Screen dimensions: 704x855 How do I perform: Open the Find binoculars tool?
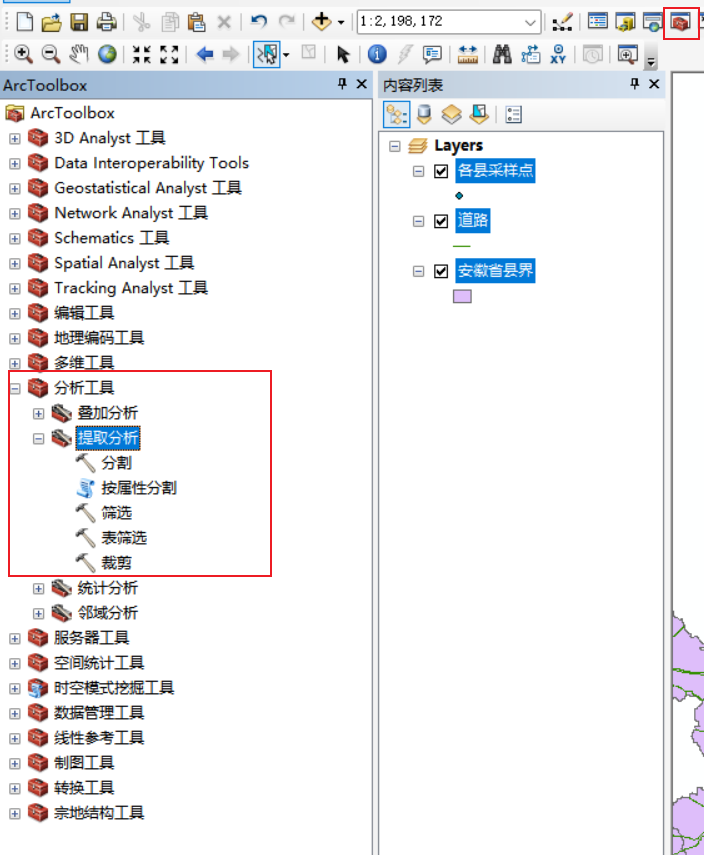pos(502,54)
